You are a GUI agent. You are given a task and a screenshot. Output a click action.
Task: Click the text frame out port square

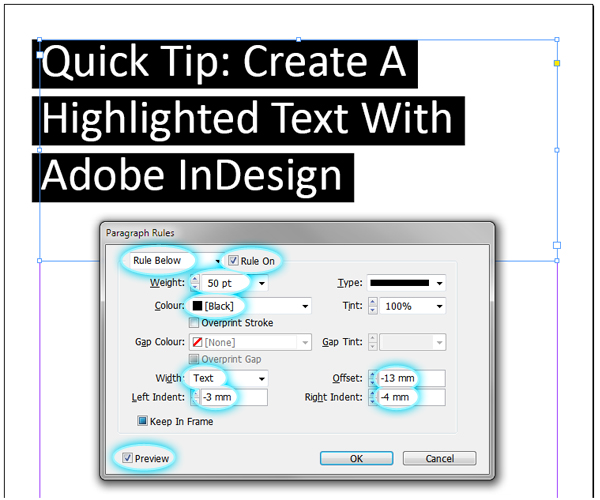557,245
